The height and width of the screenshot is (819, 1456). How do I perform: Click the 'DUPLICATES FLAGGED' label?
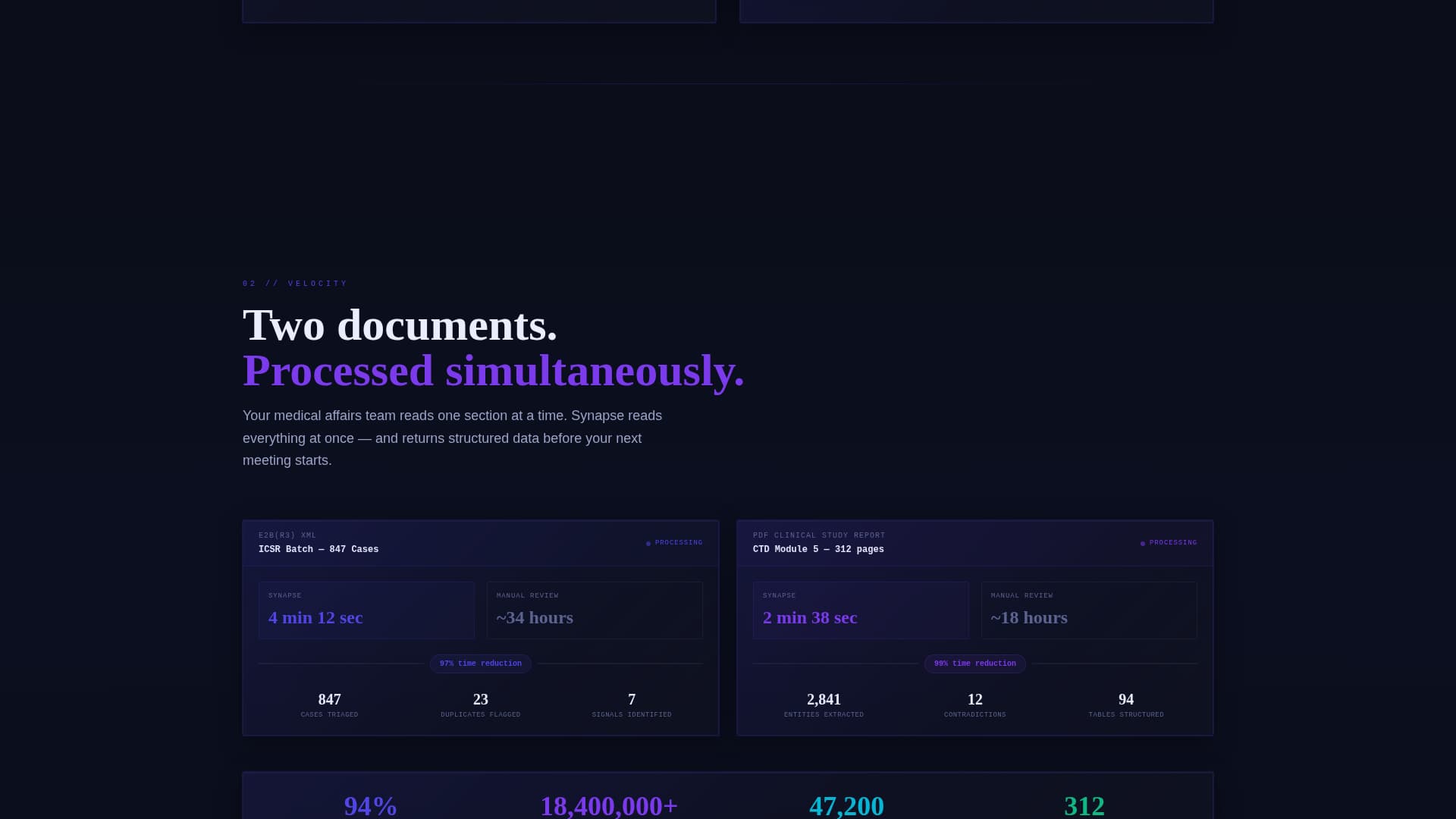click(481, 715)
